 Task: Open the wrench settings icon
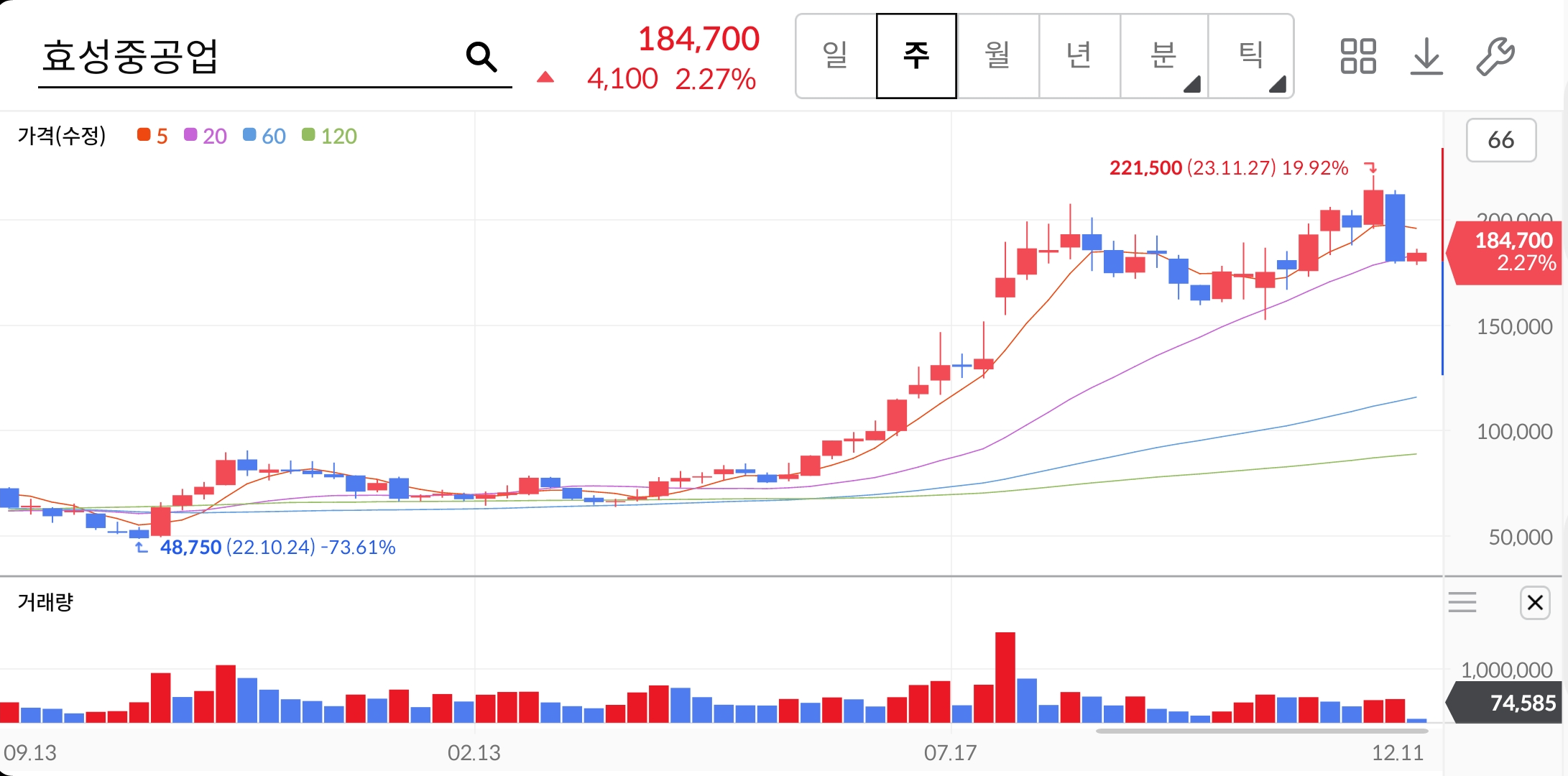tap(1495, 56)
